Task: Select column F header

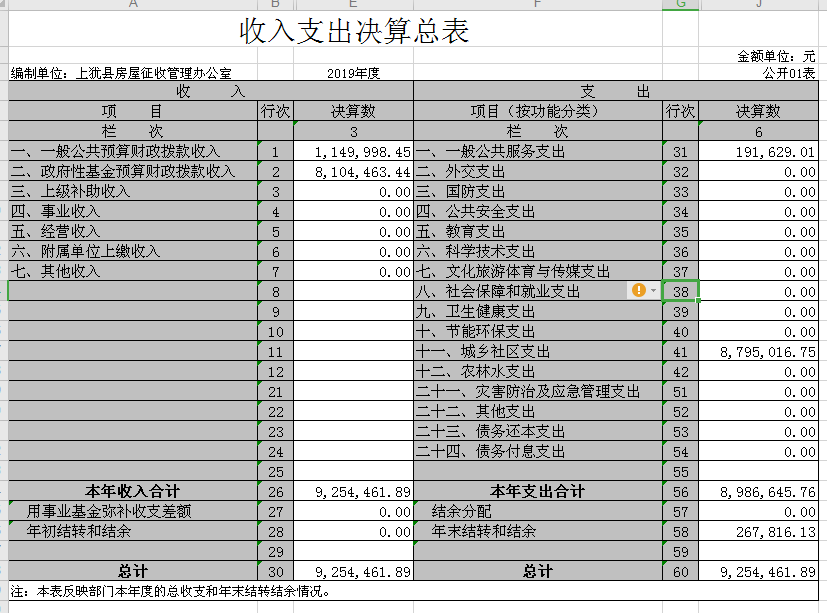Action: (x=537, y=4)
